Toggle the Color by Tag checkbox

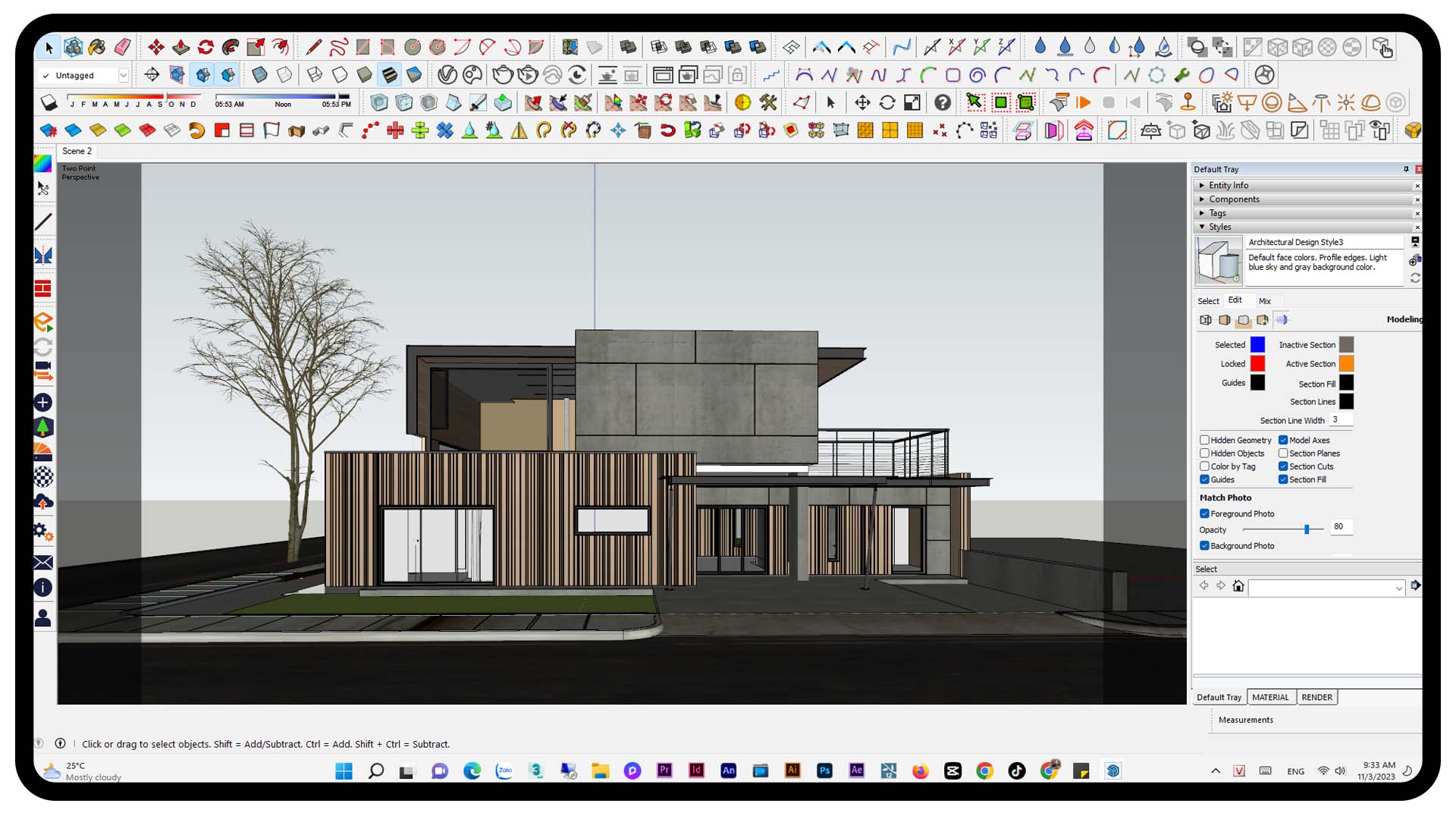(1205, 466)
